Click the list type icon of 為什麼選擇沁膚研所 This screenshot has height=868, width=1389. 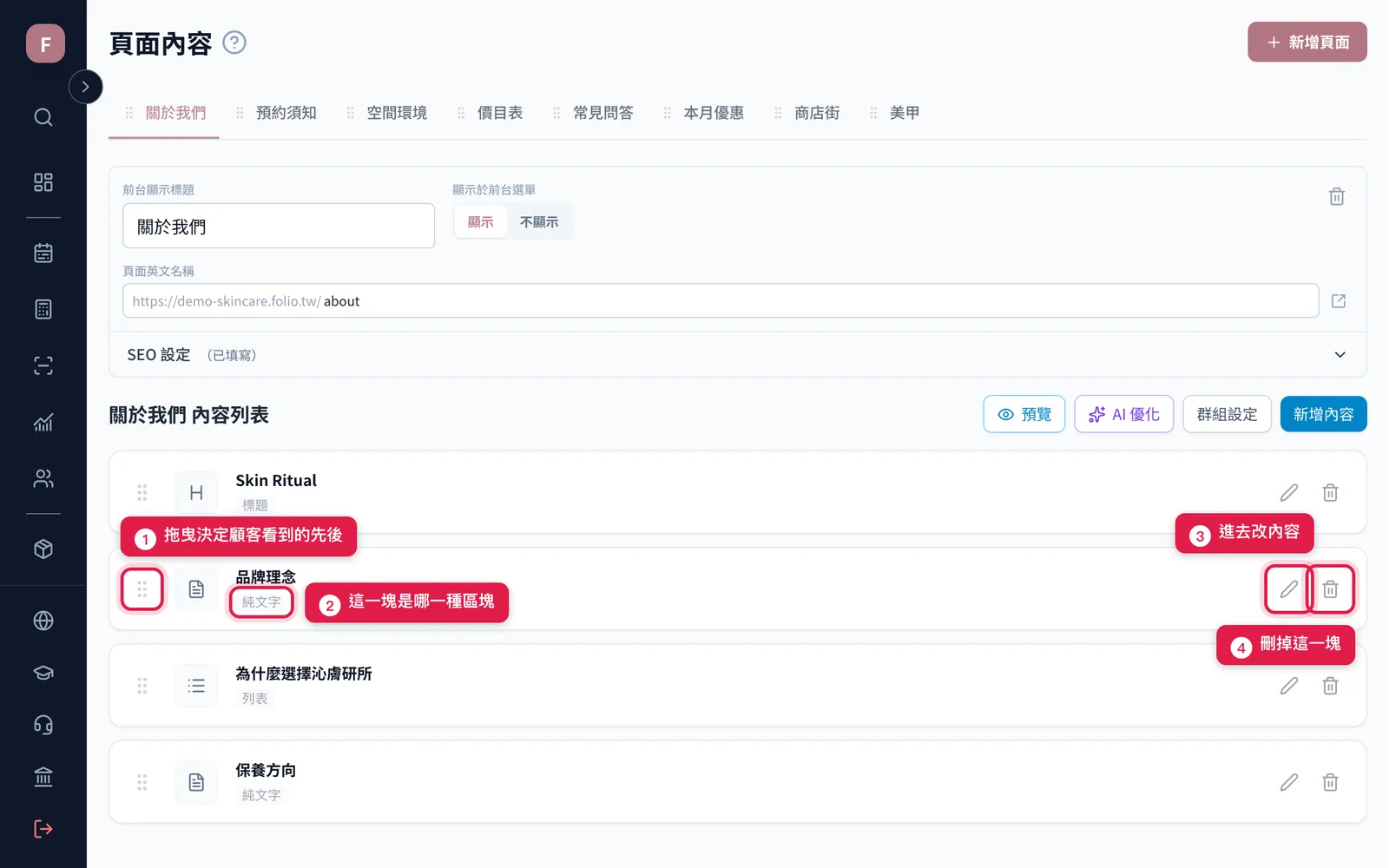196,686
